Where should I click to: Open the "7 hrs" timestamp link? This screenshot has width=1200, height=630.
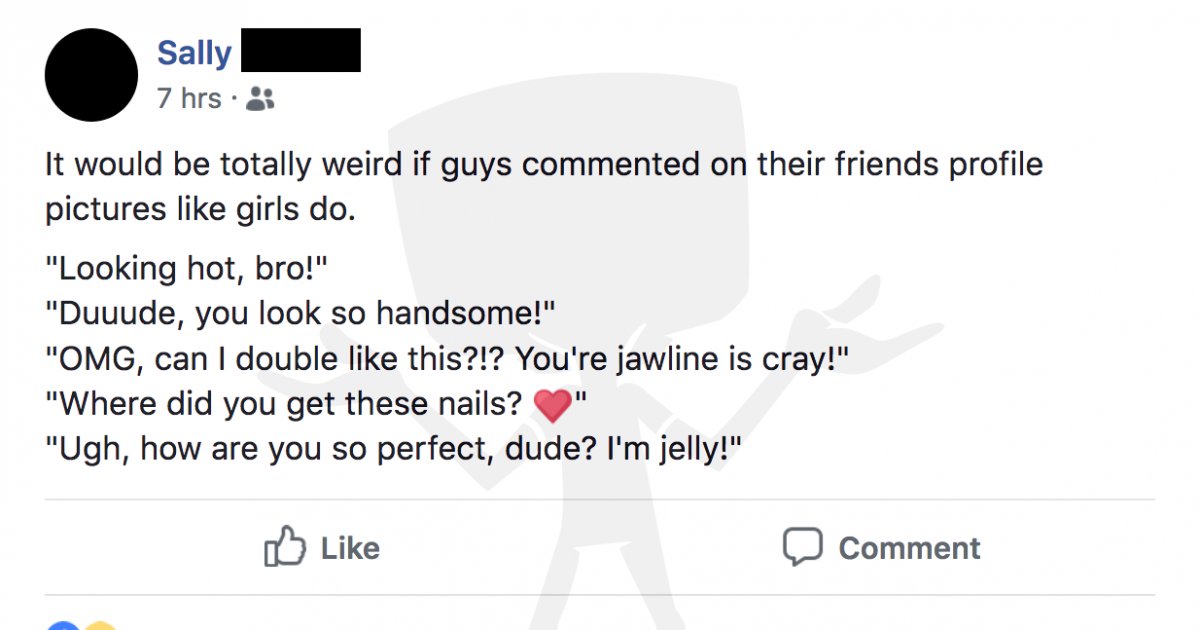click(x=189, y=98)
